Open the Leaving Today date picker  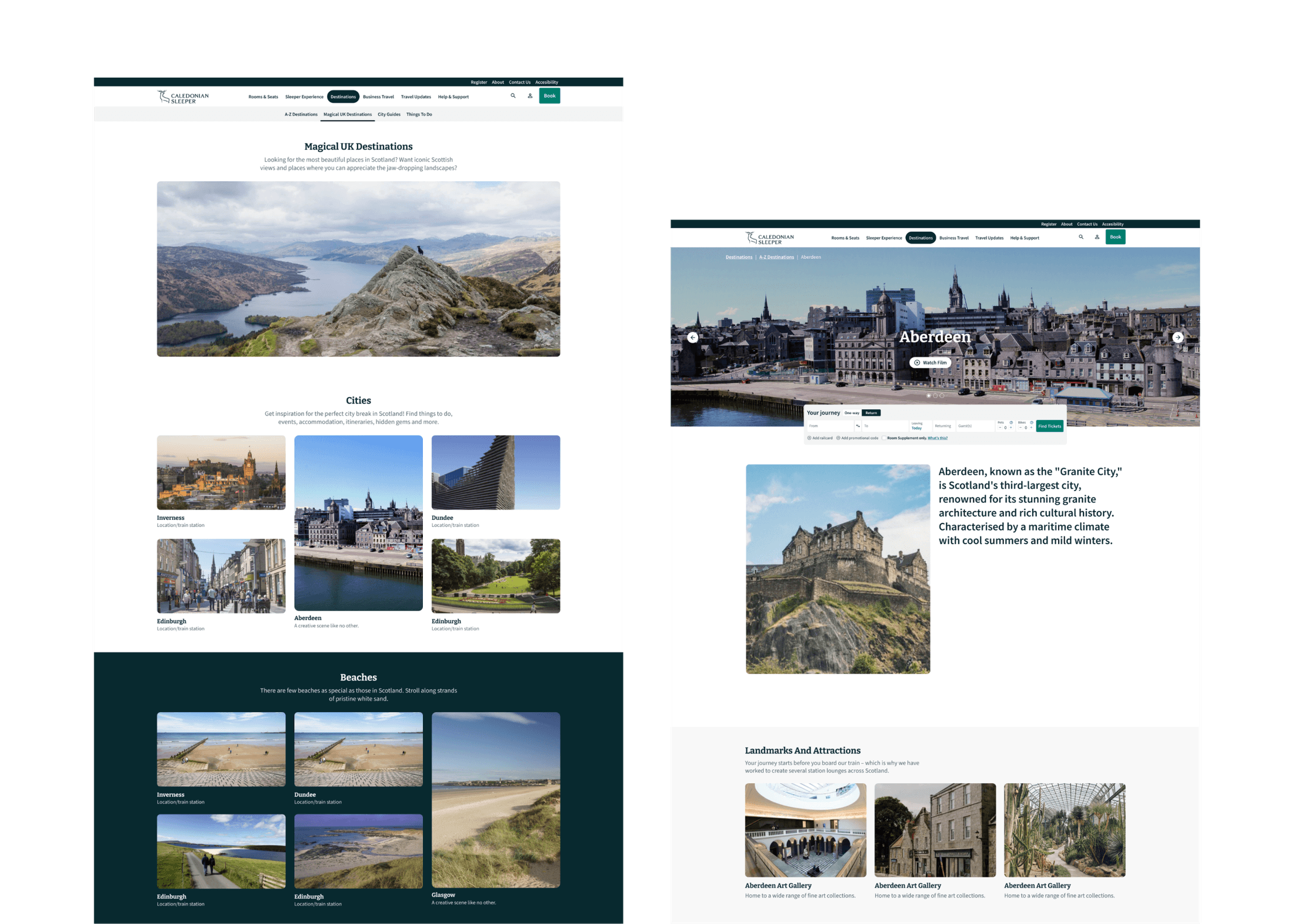(x=921, y=426)
